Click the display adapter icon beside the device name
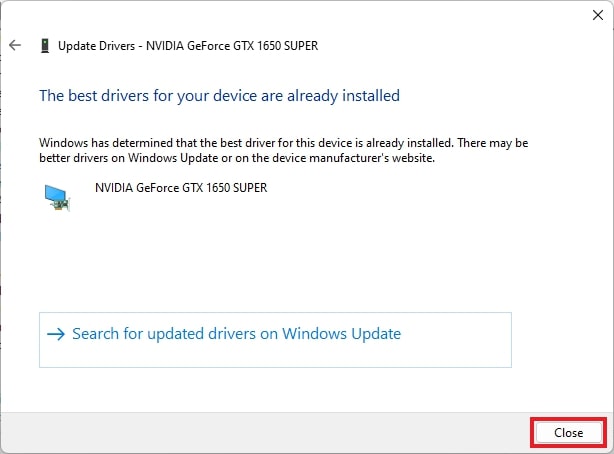 pos(57,195)
